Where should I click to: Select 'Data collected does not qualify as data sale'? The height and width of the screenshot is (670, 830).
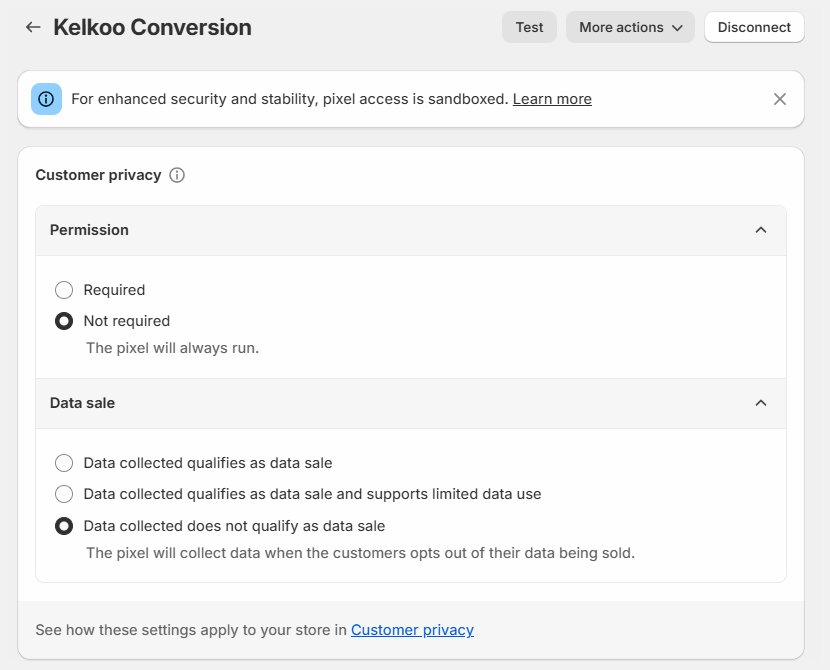click(x=64, y=526)
